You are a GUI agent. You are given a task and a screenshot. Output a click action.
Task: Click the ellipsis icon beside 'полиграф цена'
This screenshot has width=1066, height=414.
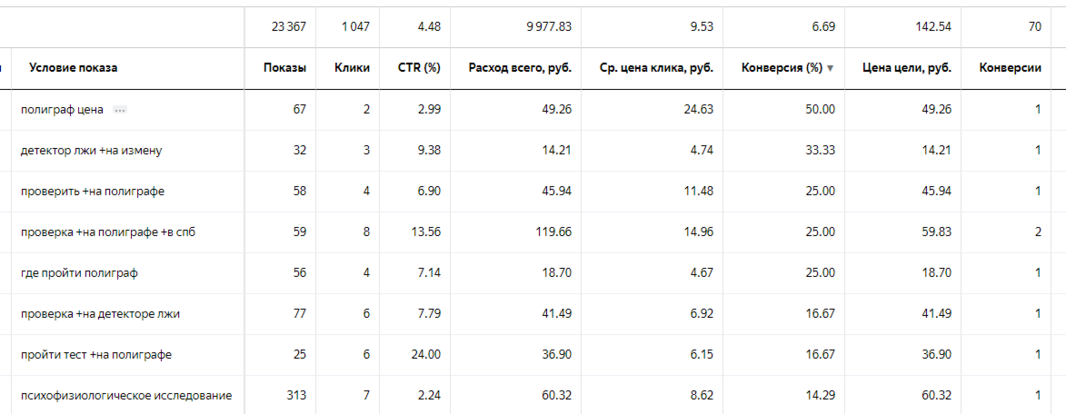(120, 110)
